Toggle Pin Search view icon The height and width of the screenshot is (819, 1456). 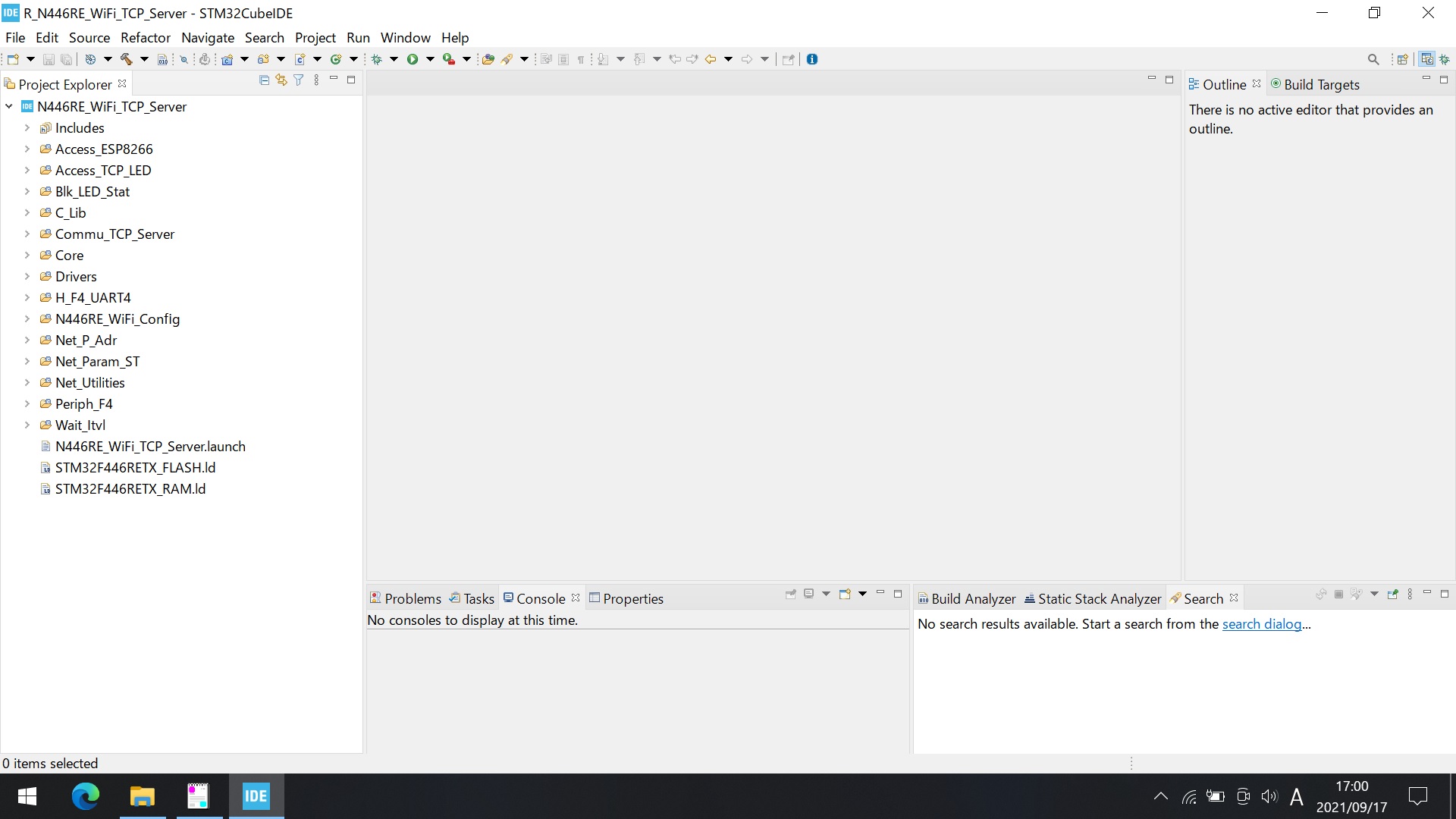[1392, 594]
